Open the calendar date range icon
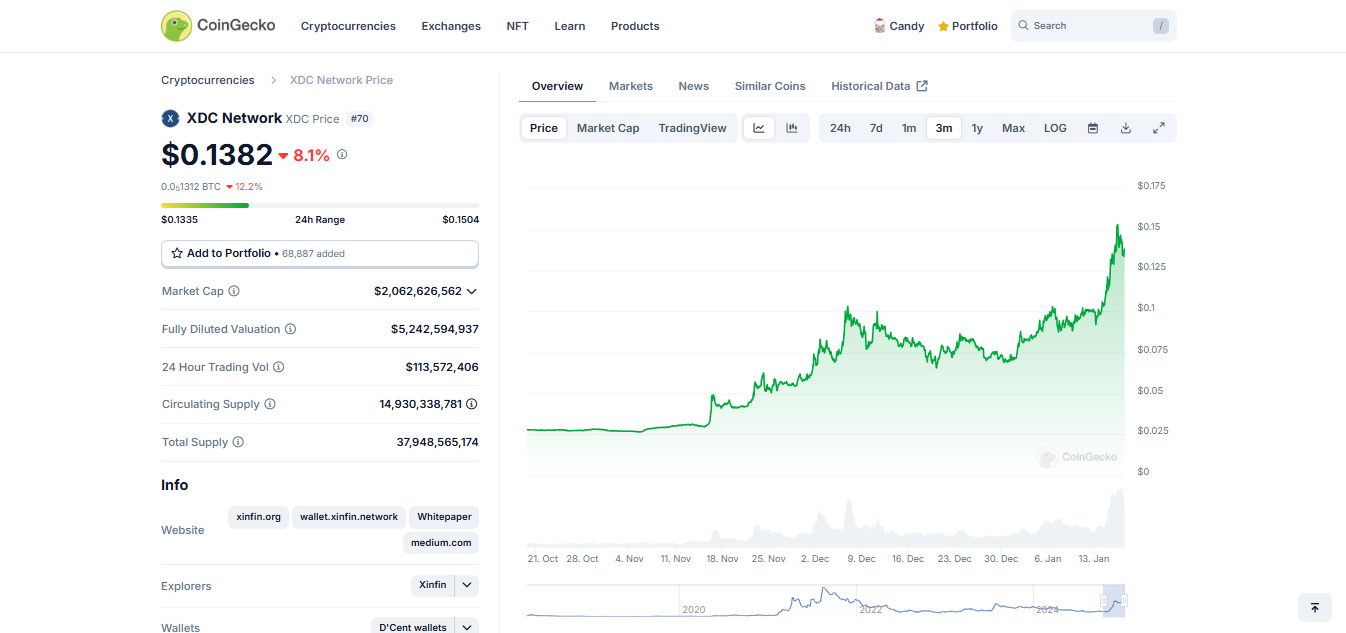Image resolution: width=1346 pixels, height=633 pixels. coord(1093,128)
